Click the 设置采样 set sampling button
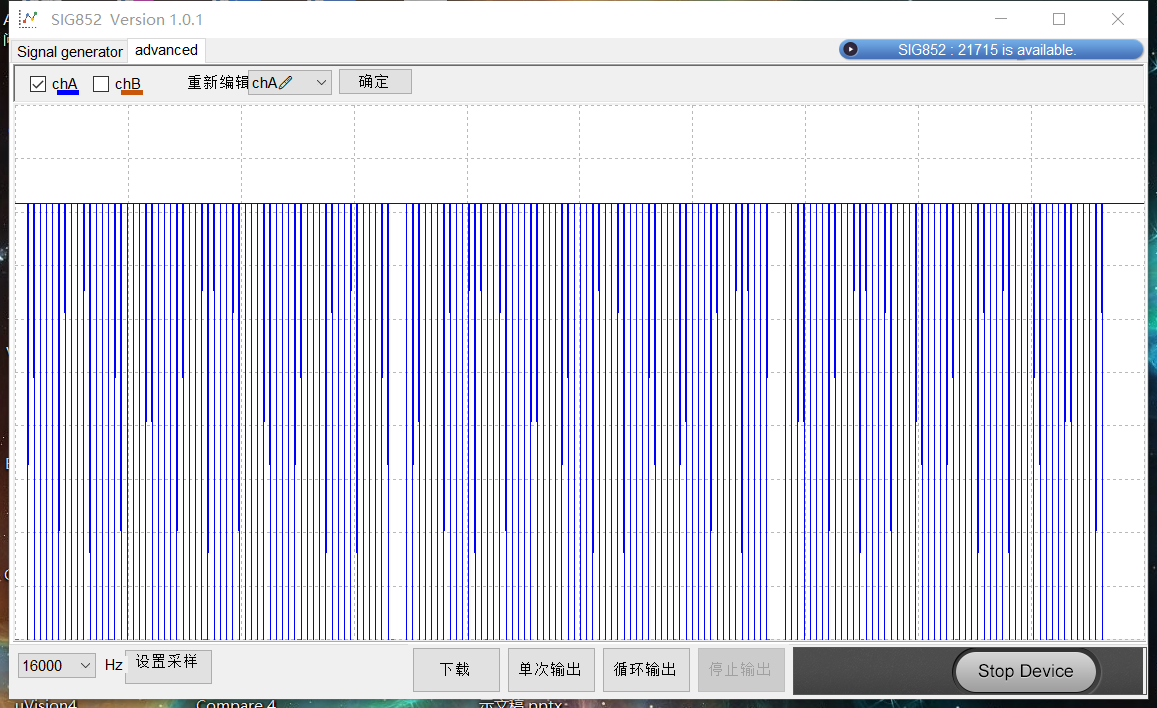 [167, 667]
